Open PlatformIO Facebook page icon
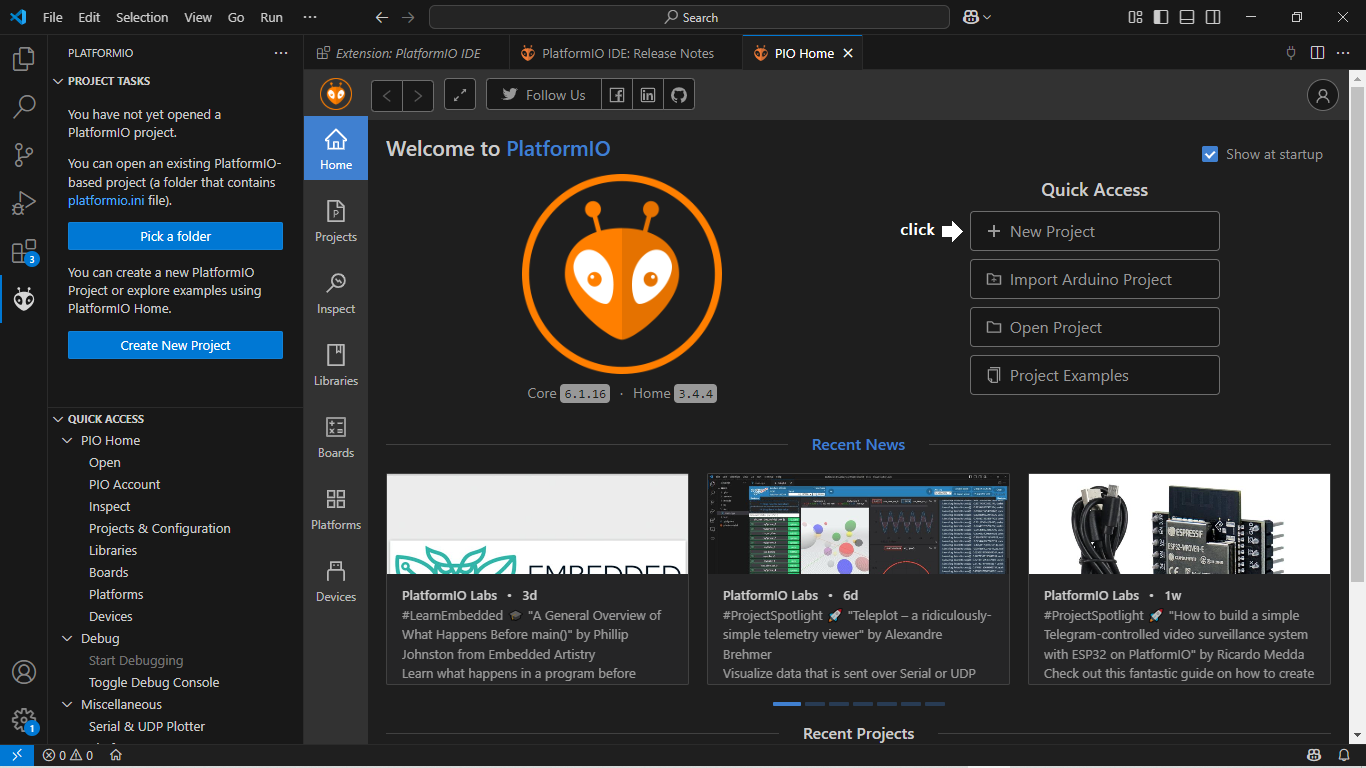 [x=617, y=95]
